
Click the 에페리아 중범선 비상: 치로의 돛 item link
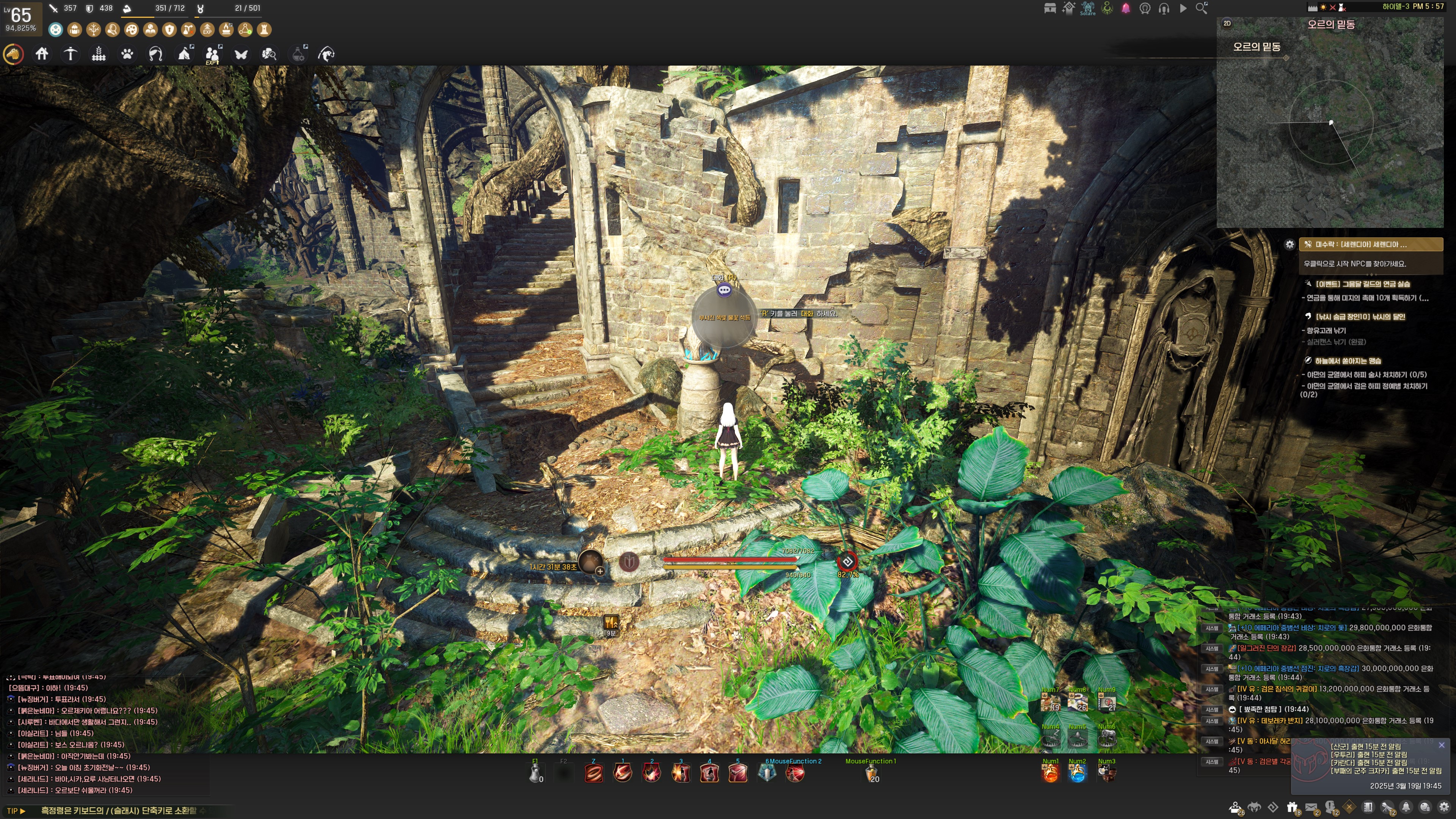pos(1292,628)
